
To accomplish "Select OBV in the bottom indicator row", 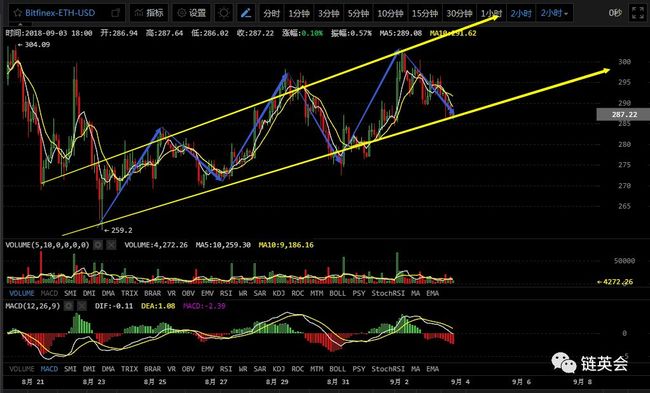I will (x=188, y=369).
